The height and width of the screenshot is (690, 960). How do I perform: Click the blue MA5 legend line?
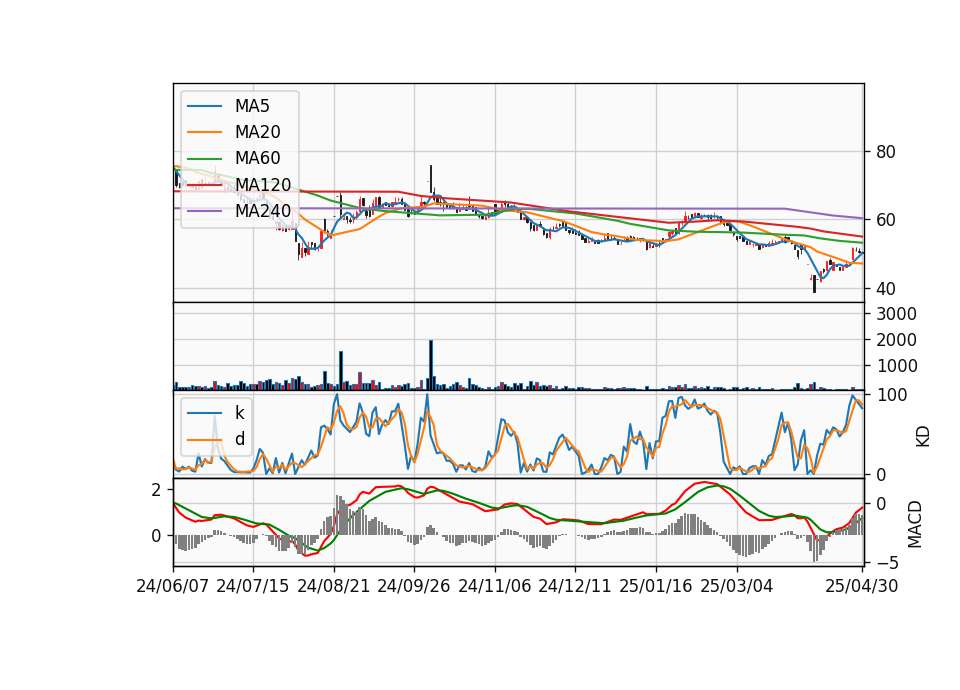204,107
